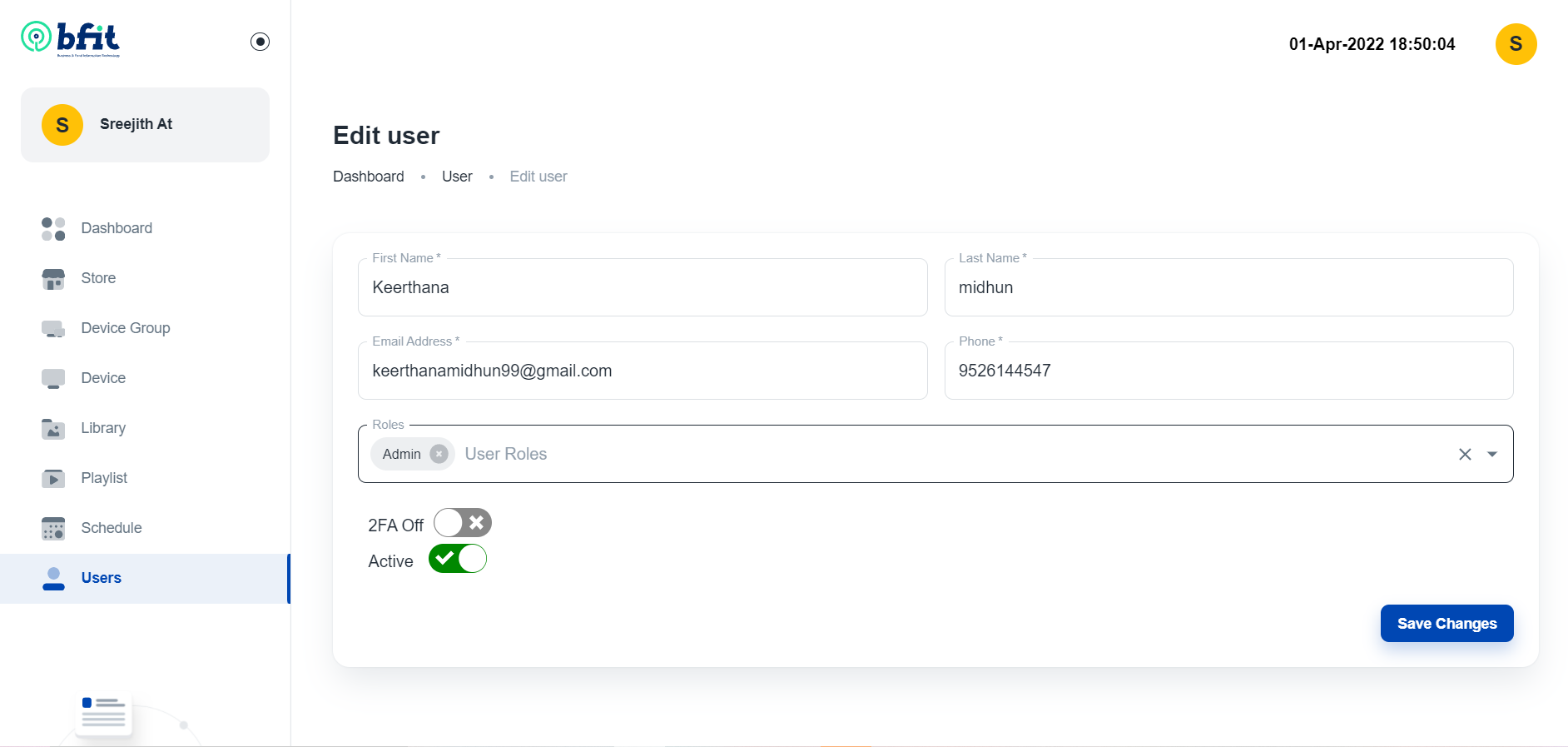
Task: Click the bfit logo
Action: [71, 38]
